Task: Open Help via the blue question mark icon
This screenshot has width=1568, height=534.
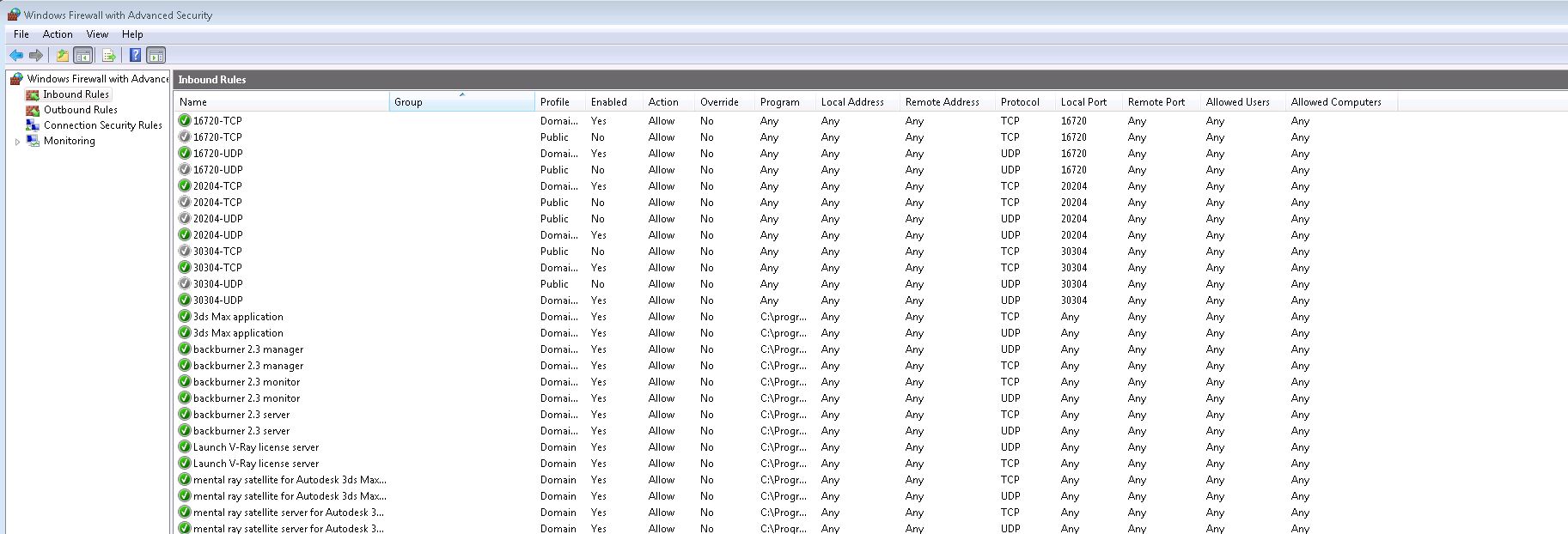Action: (135, 55)
